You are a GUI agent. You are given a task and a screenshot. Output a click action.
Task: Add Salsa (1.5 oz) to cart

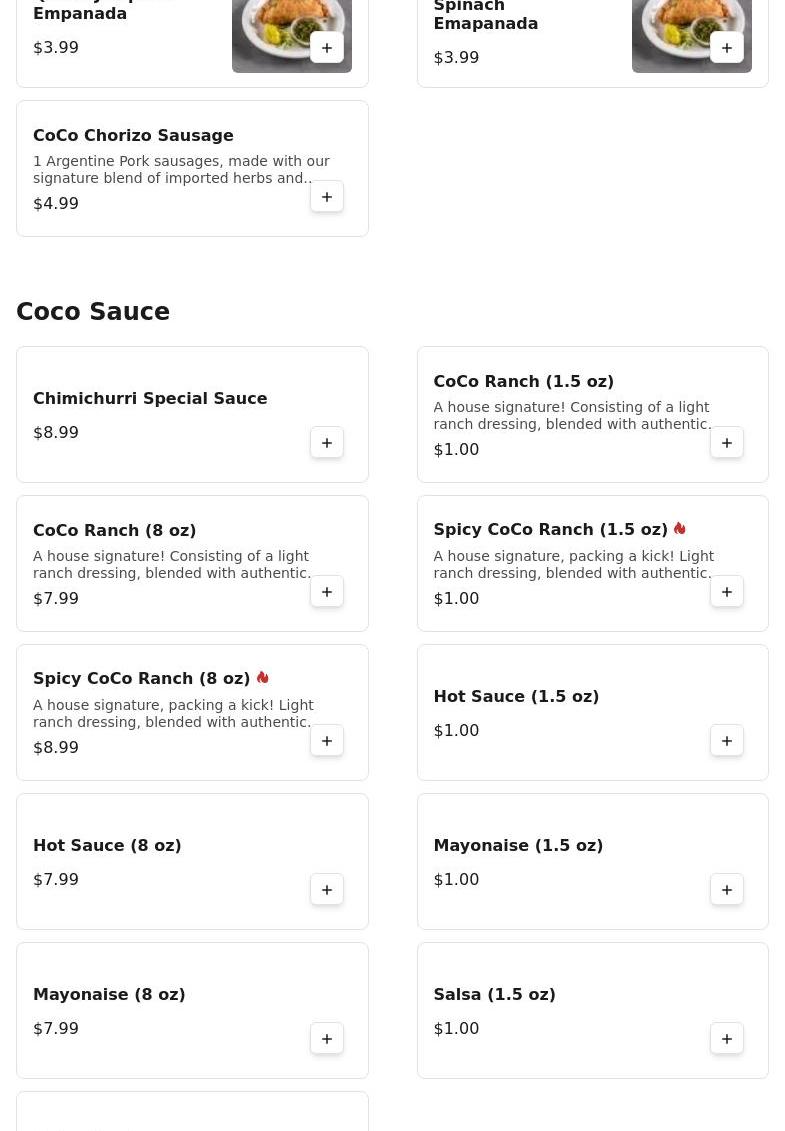tap(727, 1039)
